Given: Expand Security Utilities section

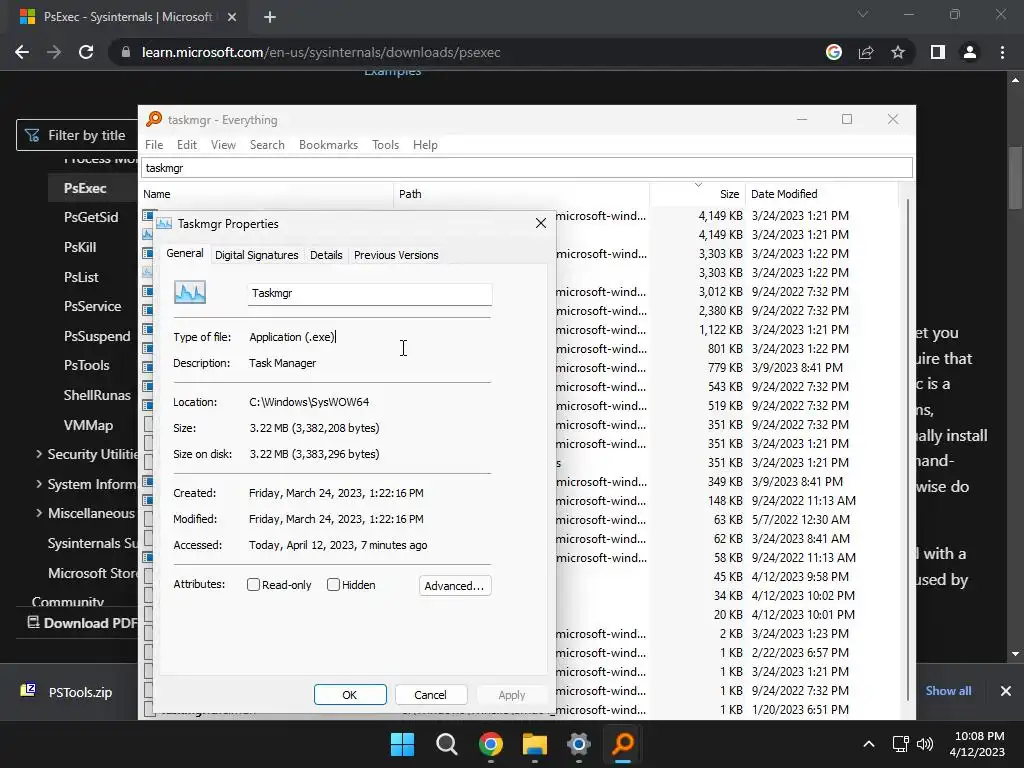Looking at the screenshot, I should [x=39, y=454].
